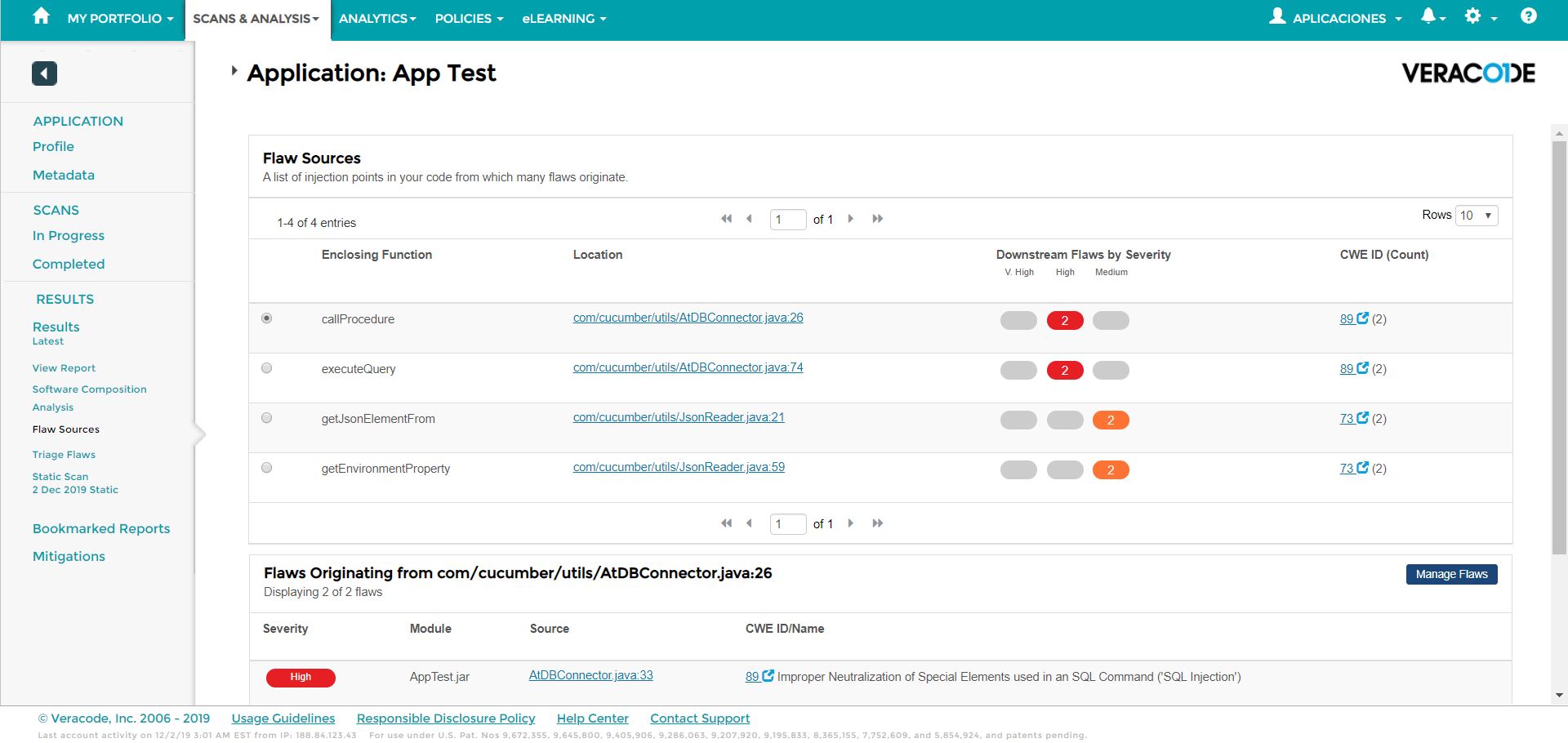Click the Veracode logo
The height and width of the screenshot is (743, 1568).
click(1468, 73)
